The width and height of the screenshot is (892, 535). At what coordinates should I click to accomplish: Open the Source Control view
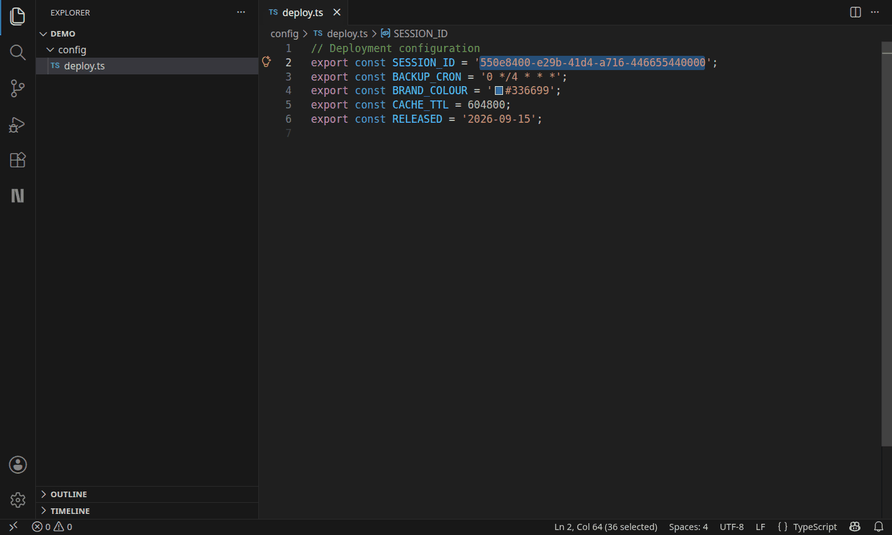18,88
